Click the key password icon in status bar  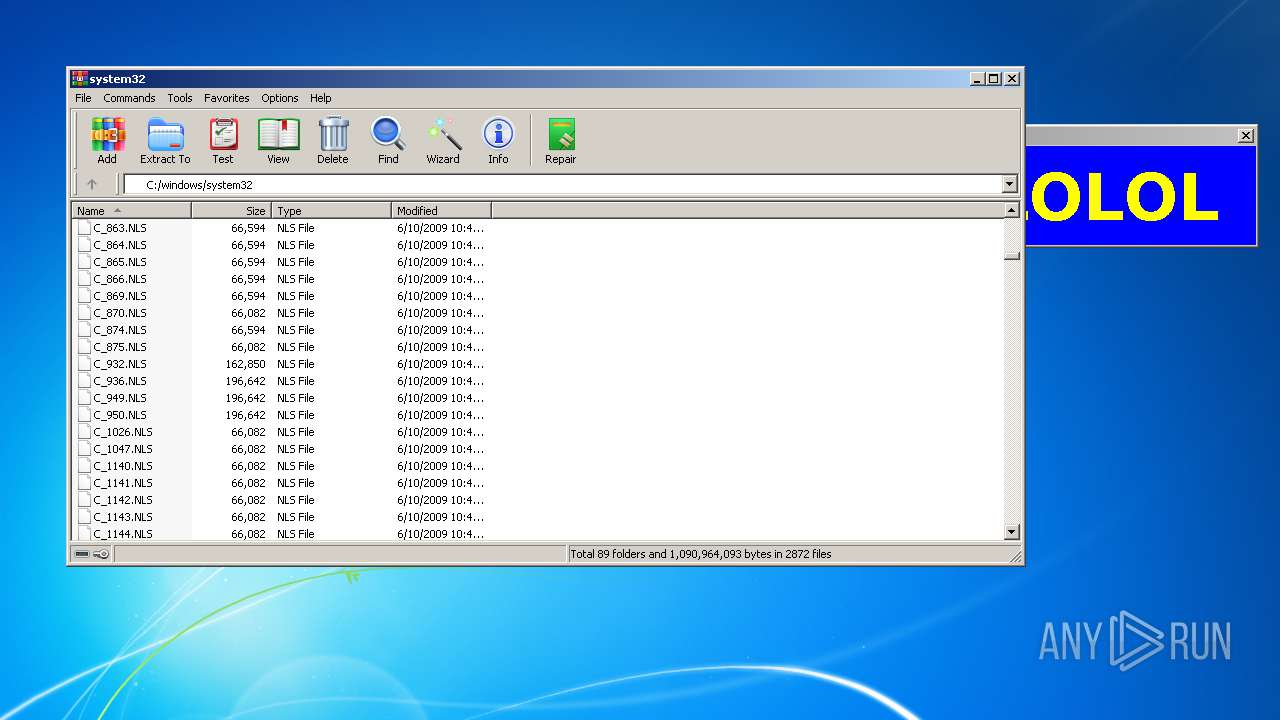[101, 554]
